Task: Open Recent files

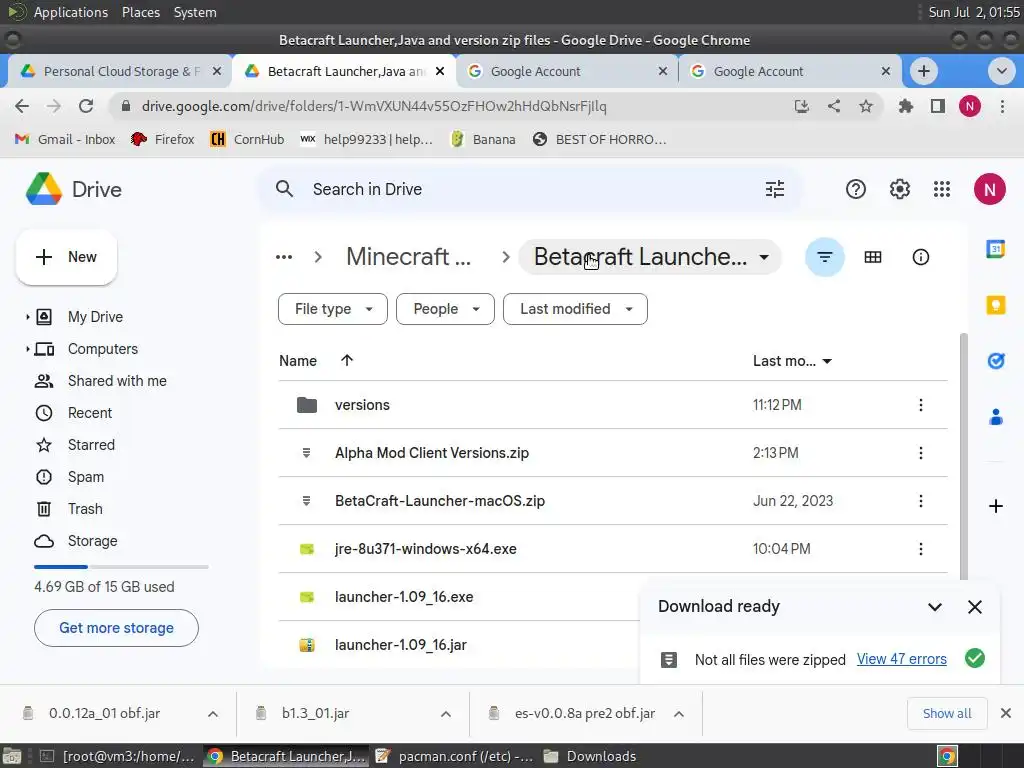Action: click(89, 413)
